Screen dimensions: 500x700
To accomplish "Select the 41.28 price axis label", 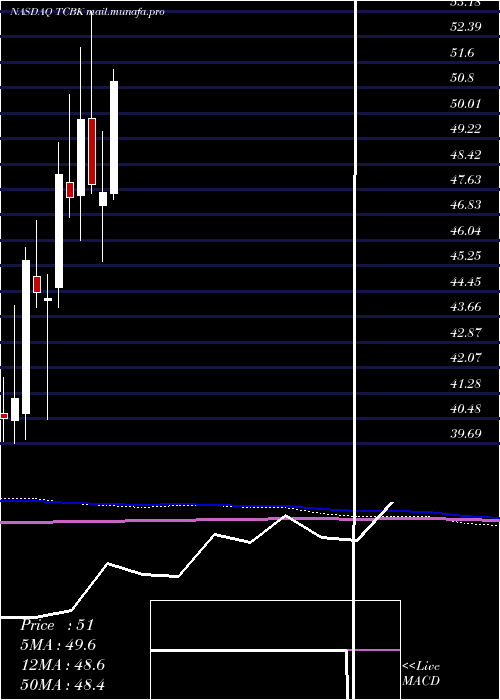I will click(x=466, y=383).
